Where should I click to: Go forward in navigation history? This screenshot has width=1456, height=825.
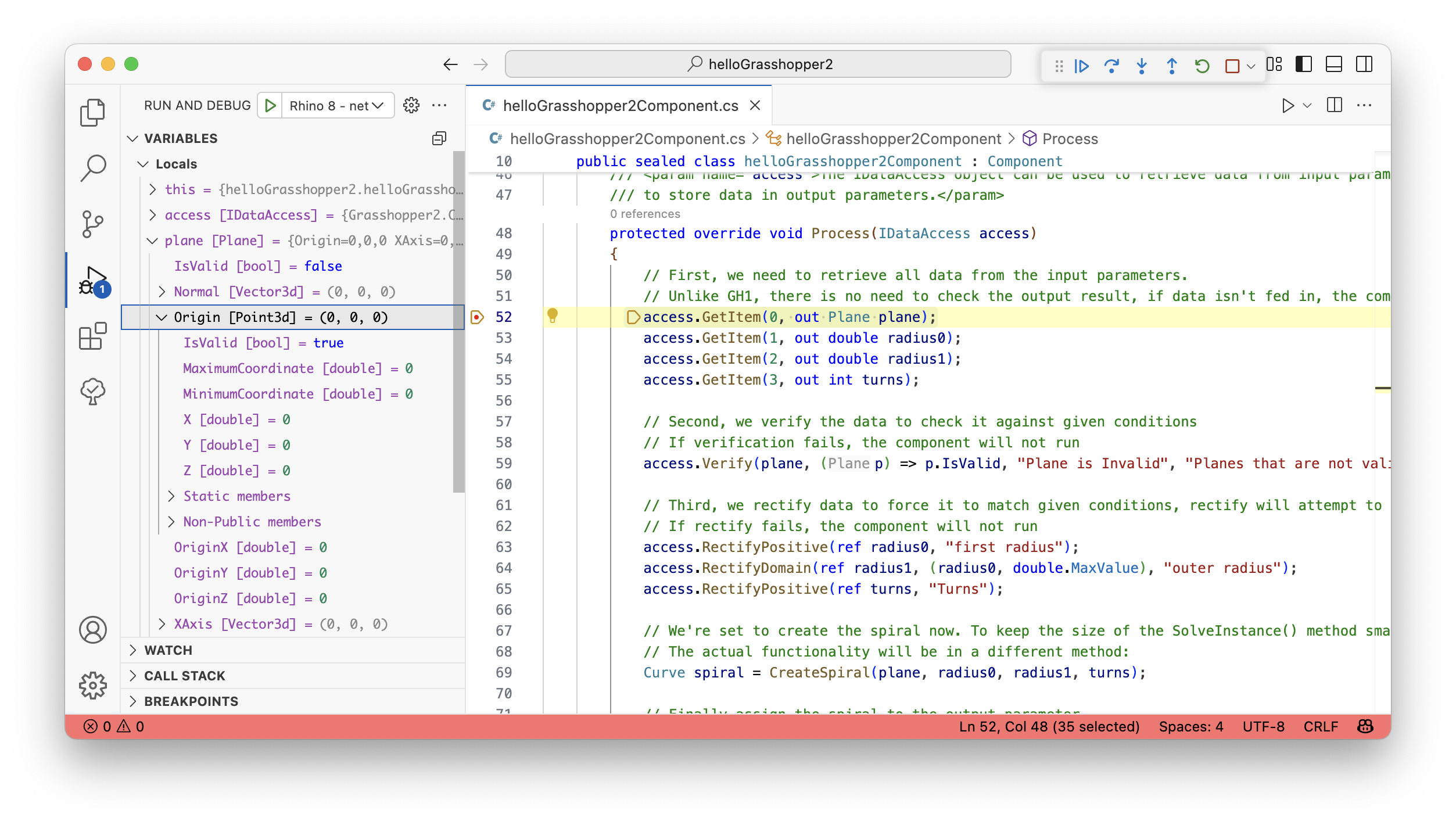click(x=480, y=64)
